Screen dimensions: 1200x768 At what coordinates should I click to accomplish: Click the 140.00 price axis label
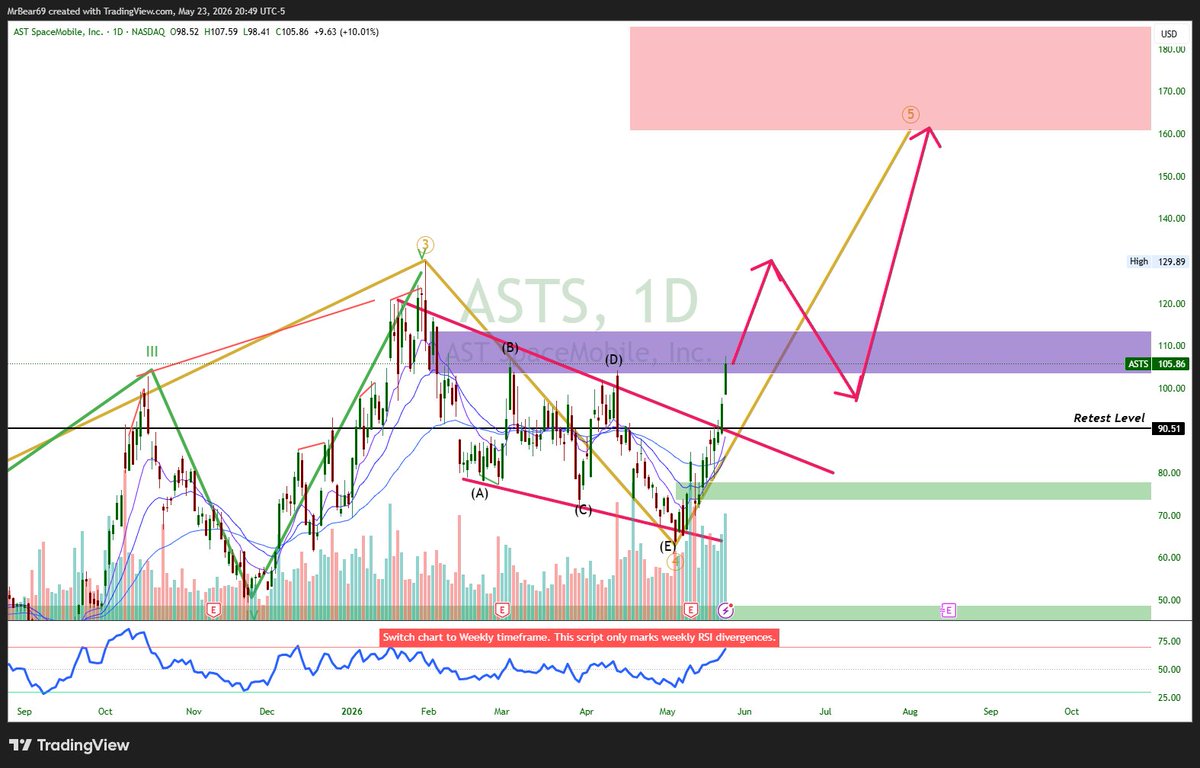coord(1172,218)
